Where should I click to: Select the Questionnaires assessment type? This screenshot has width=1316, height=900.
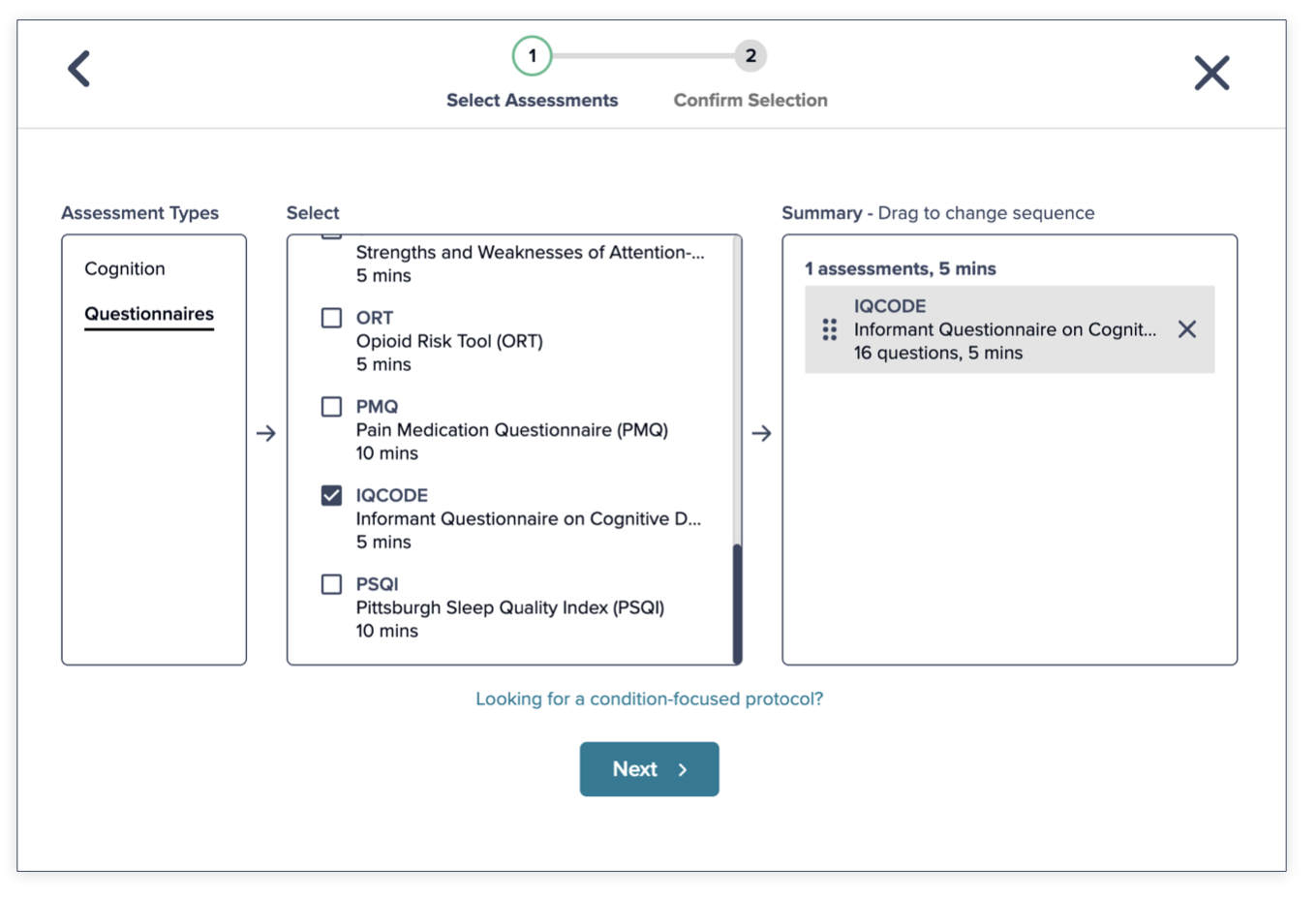coord(148,313)
